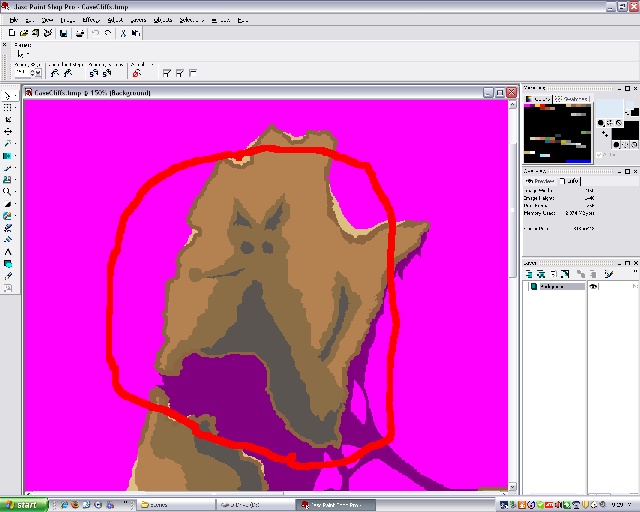
Task: Select the Magnifier zoom tool
Action: point(8,191)
